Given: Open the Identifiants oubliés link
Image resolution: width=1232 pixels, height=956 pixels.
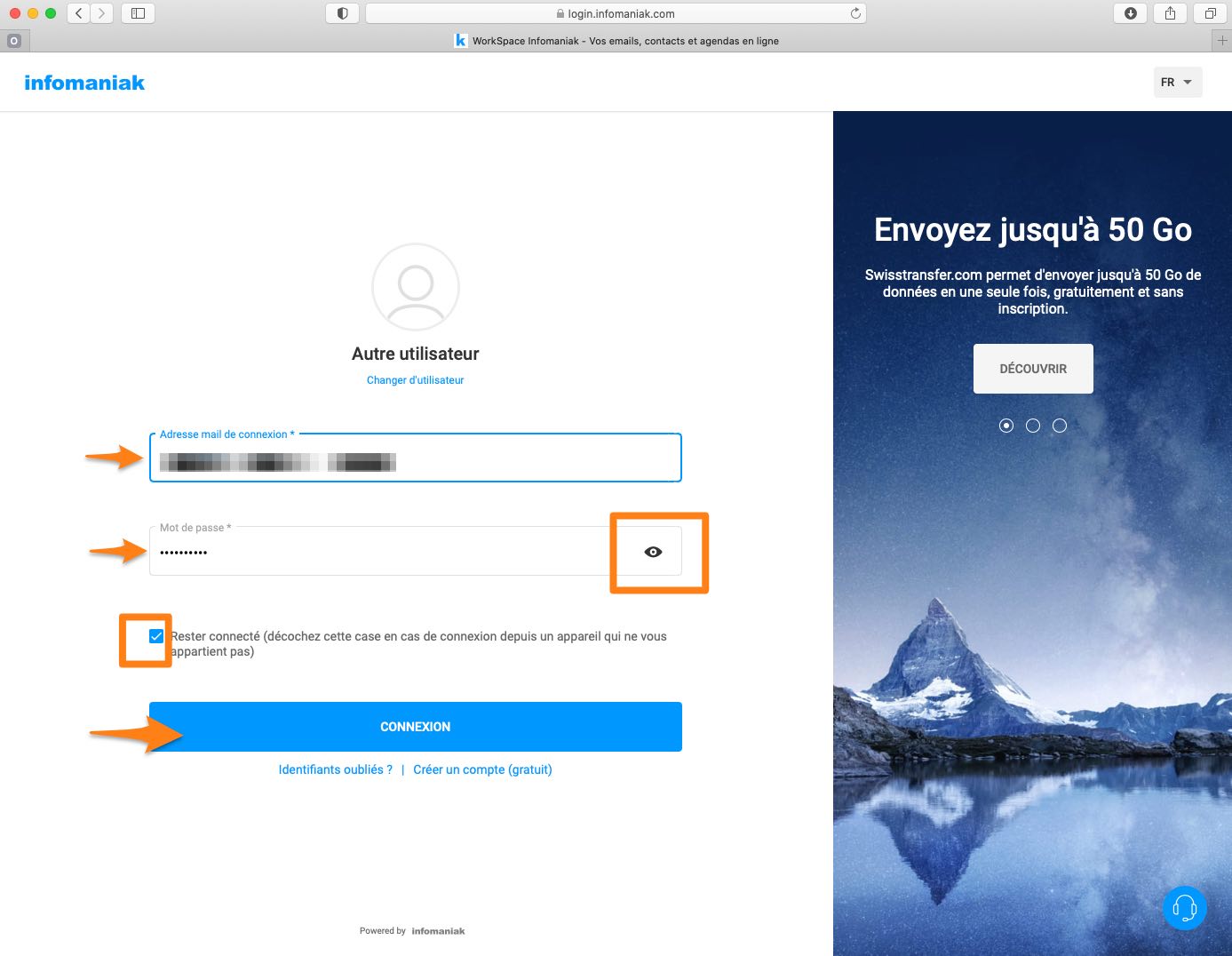Looking at the screenshot, I should point(336,769).
